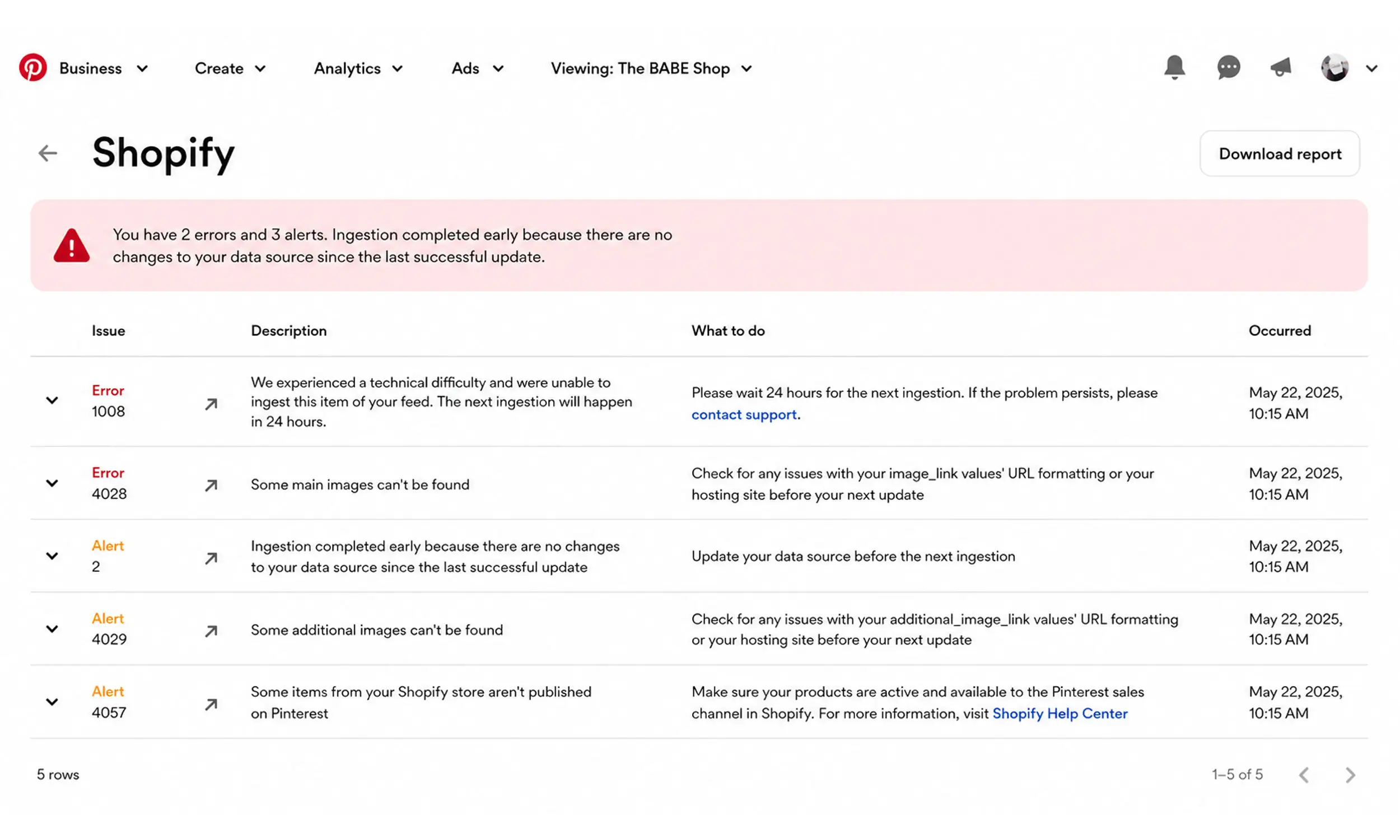Open Viewing: The BABE Shop switcher

651,68
